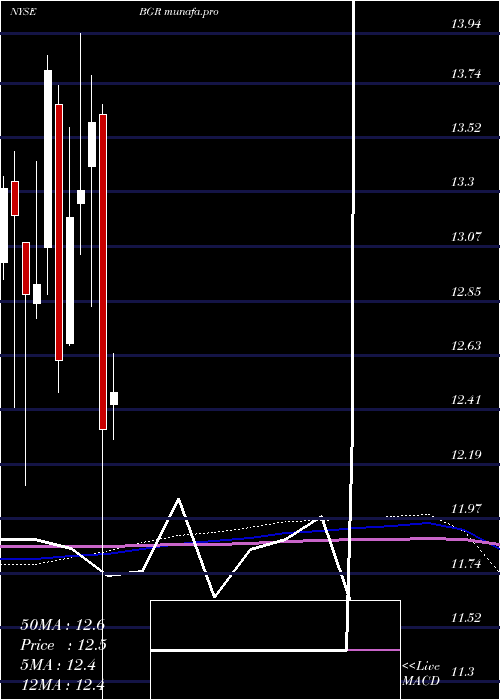Click the 50MA : 12.6 readout

tap(62, 625)
